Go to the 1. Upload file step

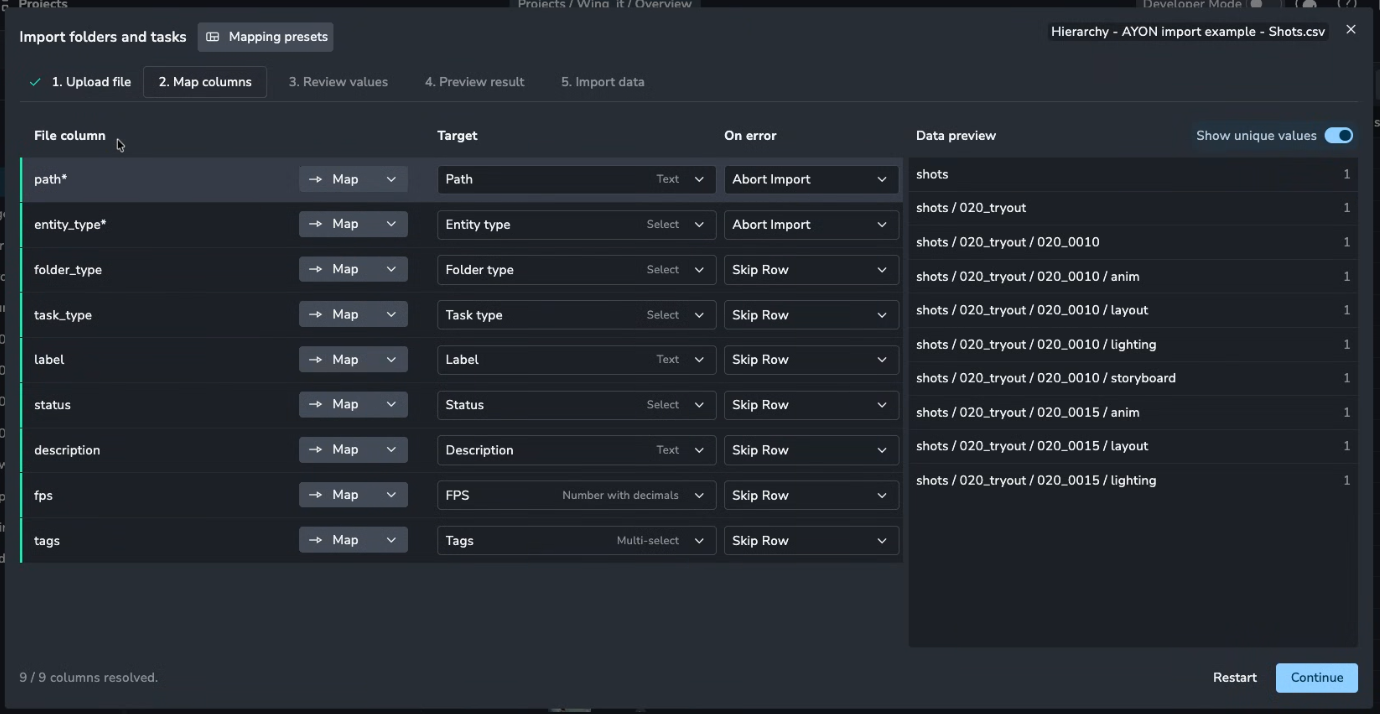pyautogui.click(x=80, y=82)
